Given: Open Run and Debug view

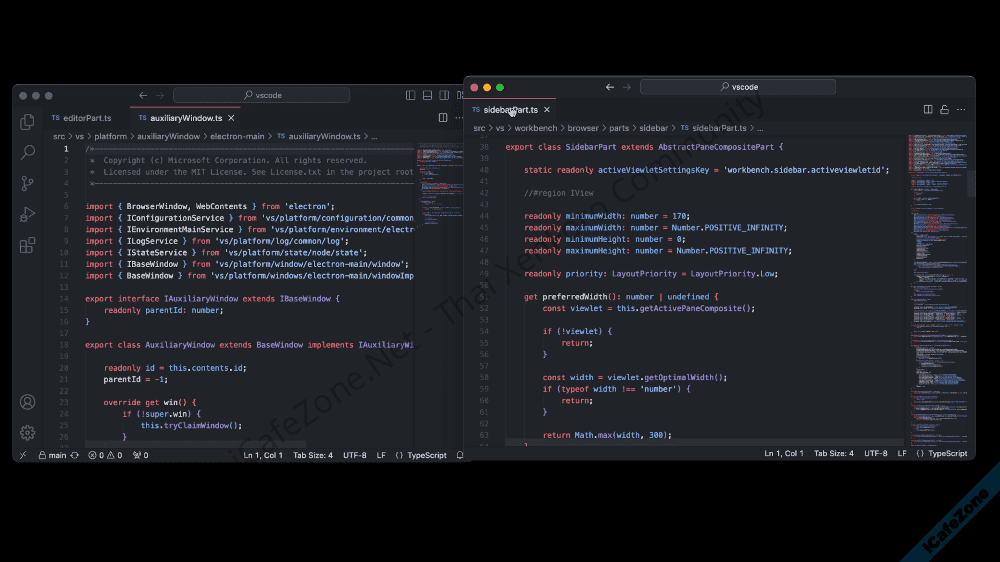Looking at the screenshot, I should point(28,214).
